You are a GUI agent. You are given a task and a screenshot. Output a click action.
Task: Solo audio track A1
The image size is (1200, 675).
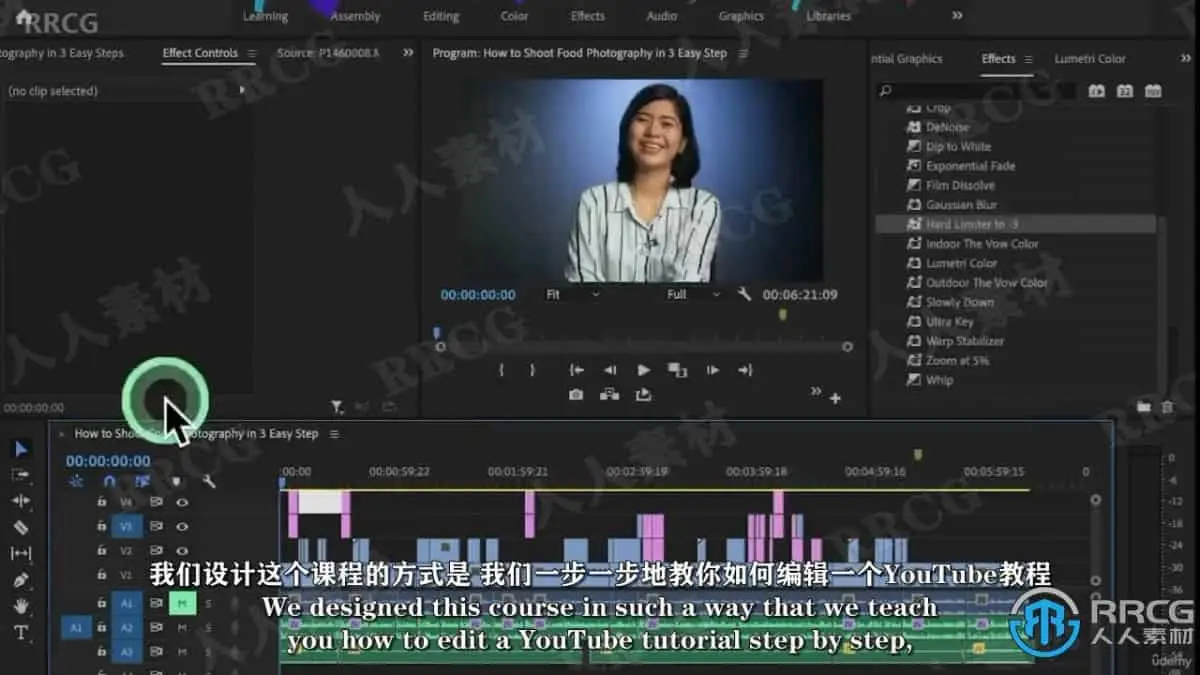pos(208,603)
